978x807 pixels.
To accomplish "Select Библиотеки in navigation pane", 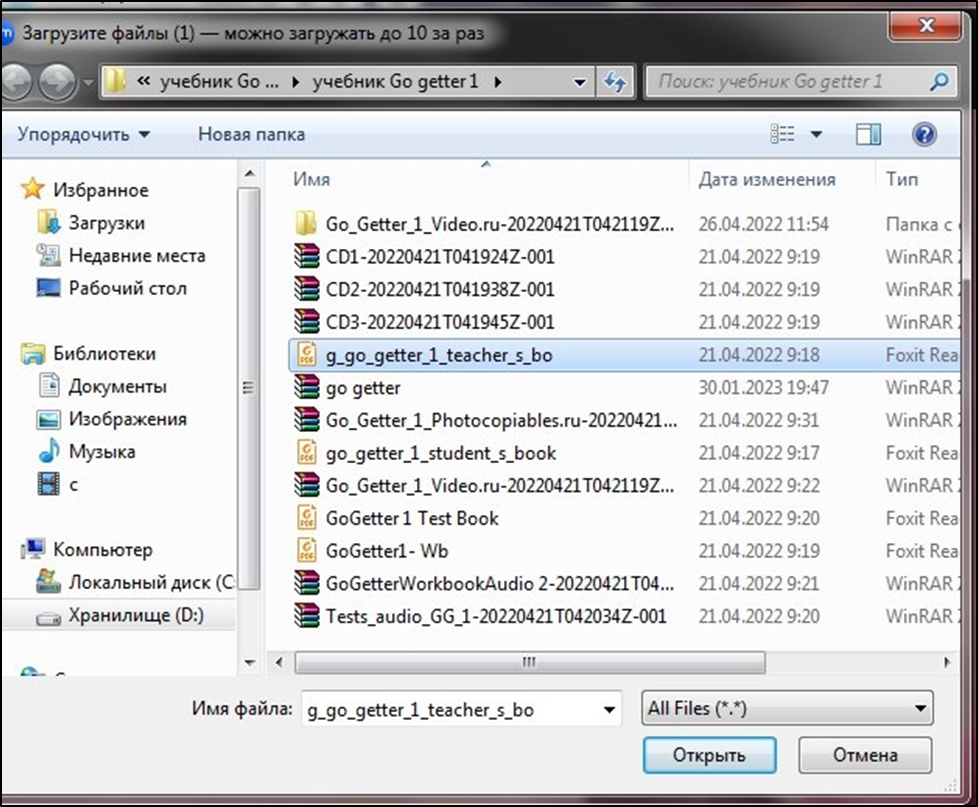I will point(89,354).
